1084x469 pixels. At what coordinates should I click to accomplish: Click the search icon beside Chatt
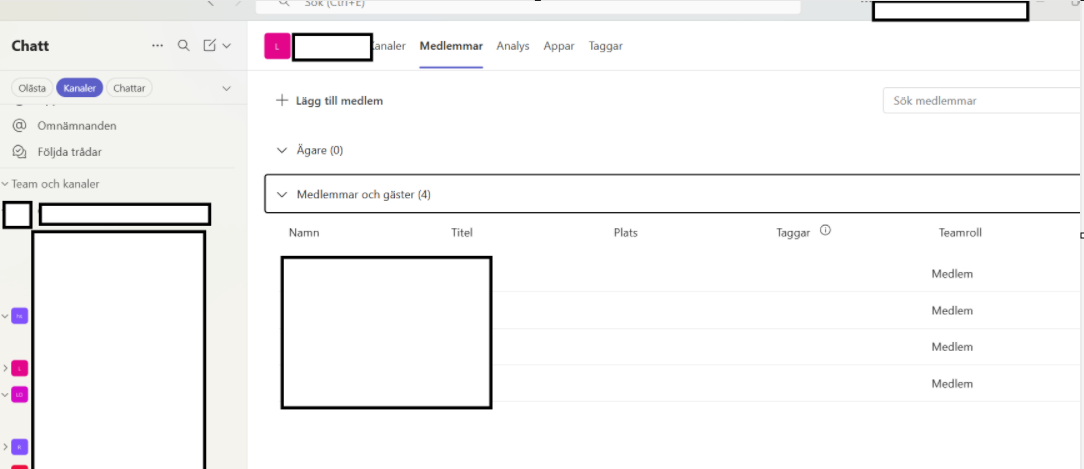coord(183,46)
